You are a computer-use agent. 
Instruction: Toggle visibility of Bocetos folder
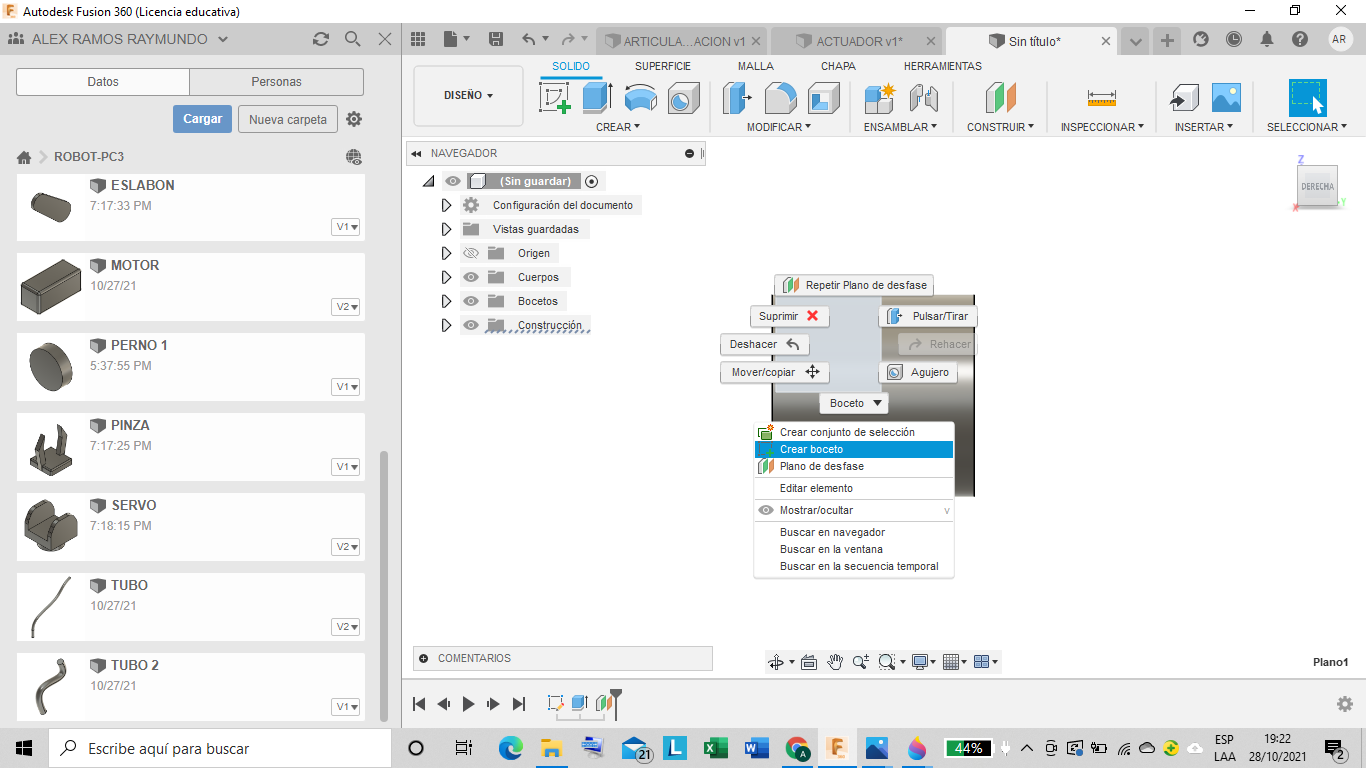click(x=471, y=301)
